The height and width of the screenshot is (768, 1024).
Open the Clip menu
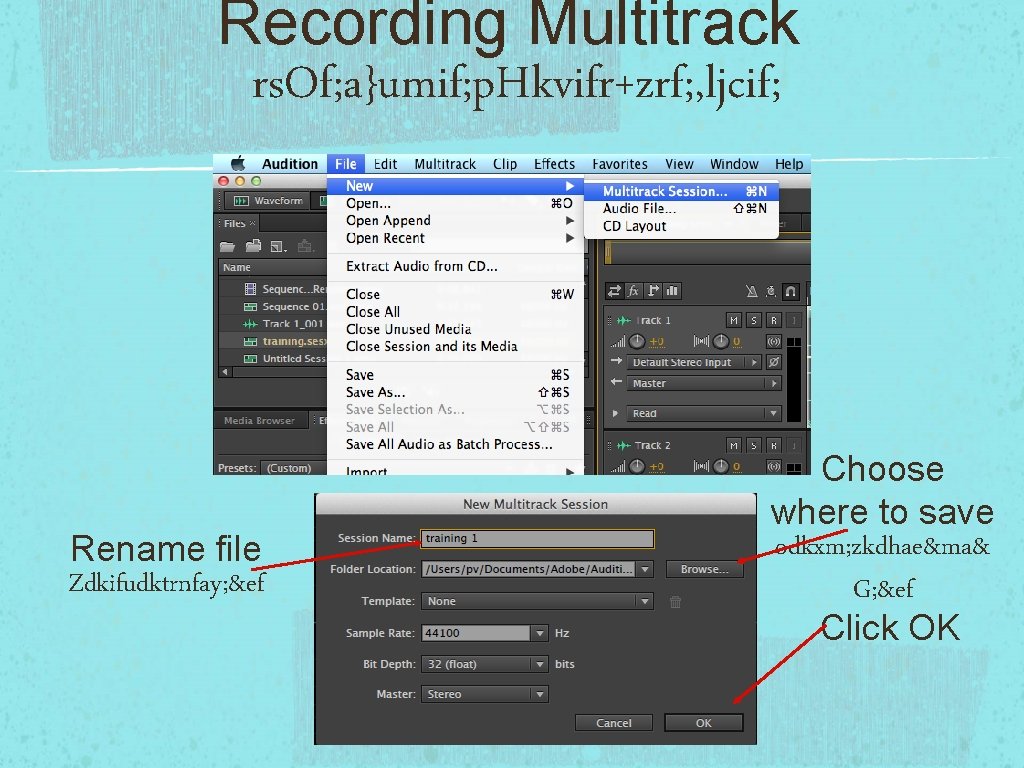click(x=505, y=164)
